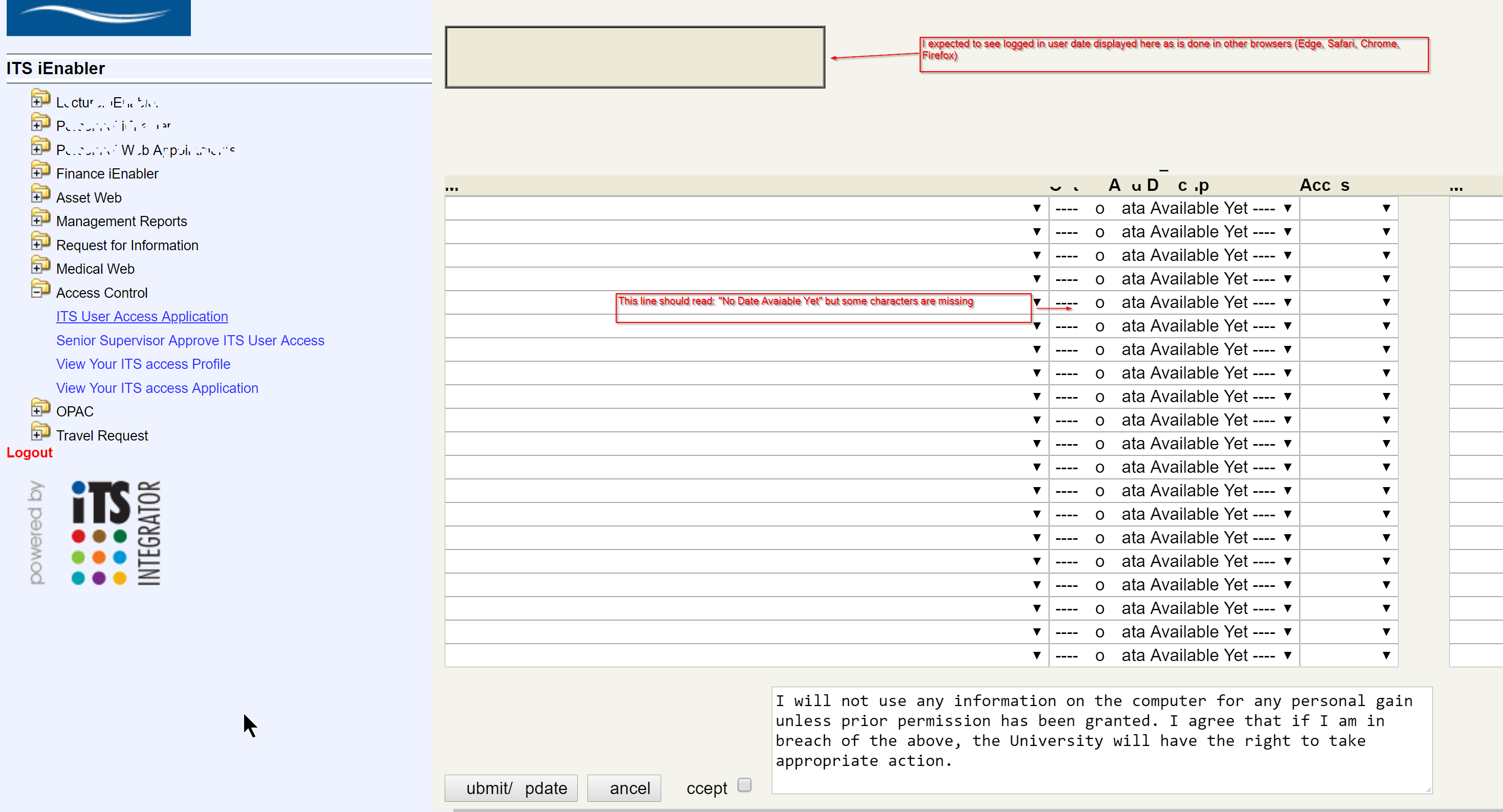Screen dimensions: 1503x812
Task: Click the Submit/Update button
Action: point(511,788)
